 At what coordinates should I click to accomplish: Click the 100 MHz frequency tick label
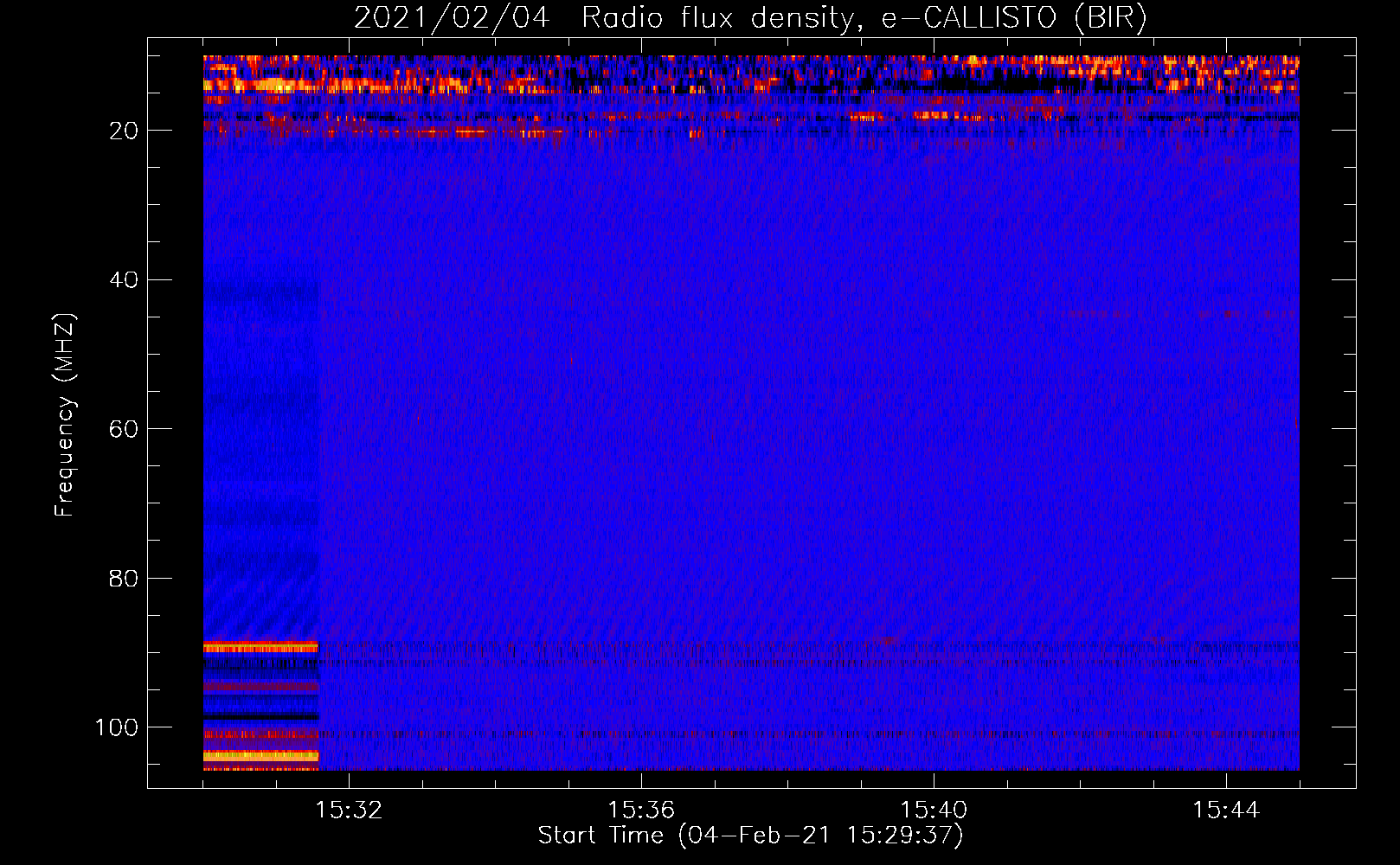117,727
